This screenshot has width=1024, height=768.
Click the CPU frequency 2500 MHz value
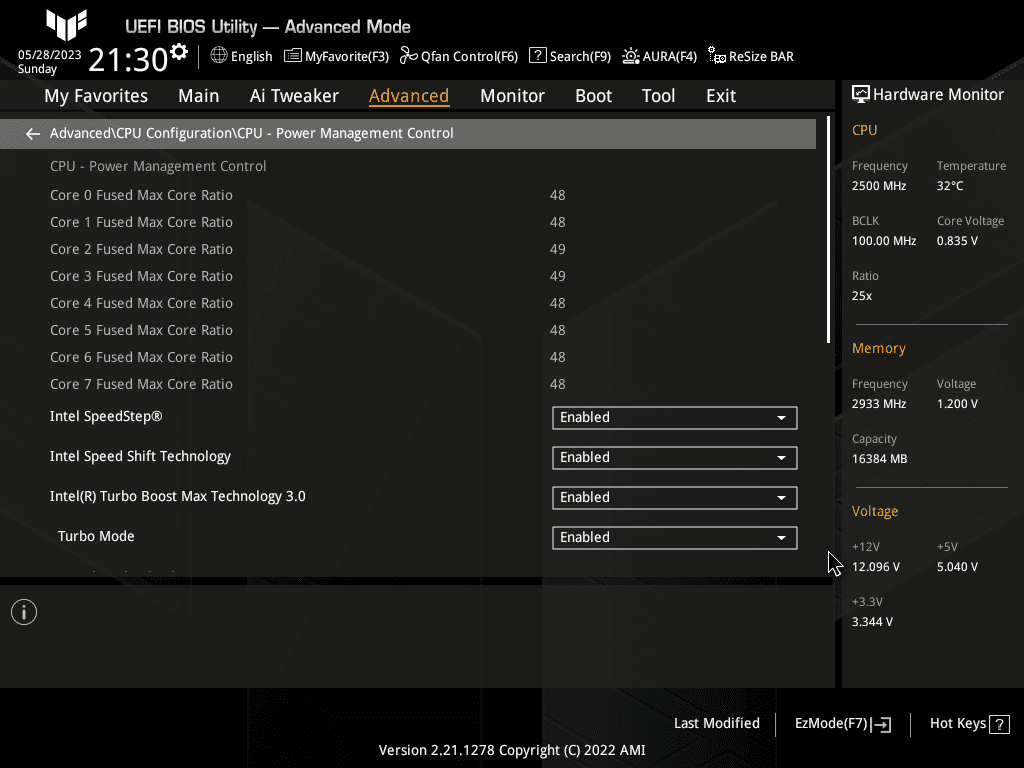pyautogui.click(x=879, y=186)
